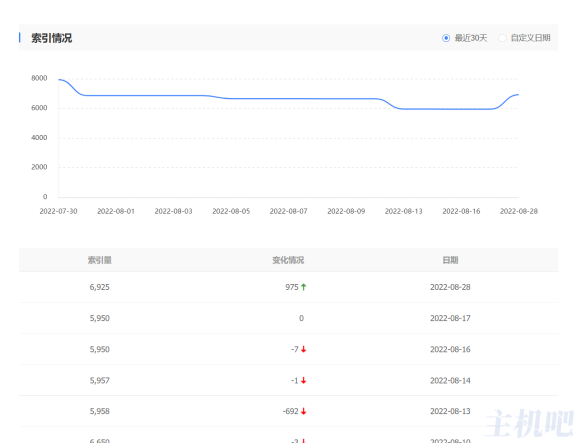This screenshot has height=443, width=576.
Task: Click the y-axis label 8000
Action: [39, 78]
